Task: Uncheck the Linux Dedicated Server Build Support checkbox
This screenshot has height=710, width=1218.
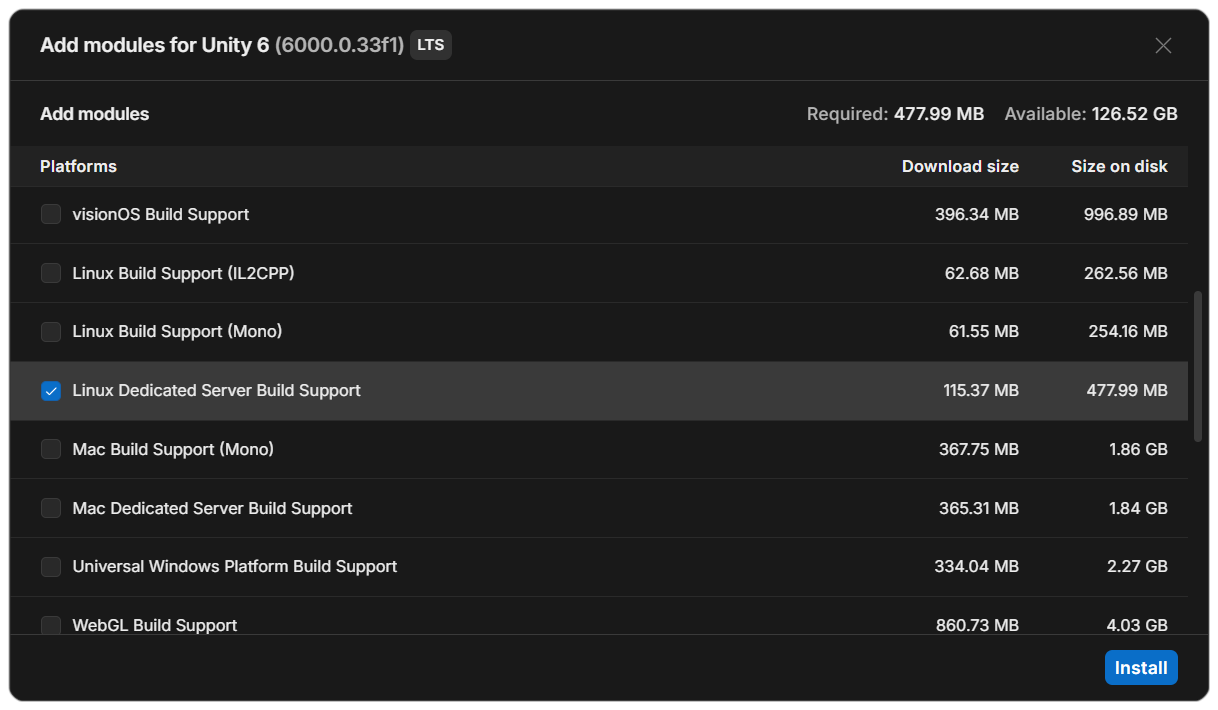Action: 51,391
